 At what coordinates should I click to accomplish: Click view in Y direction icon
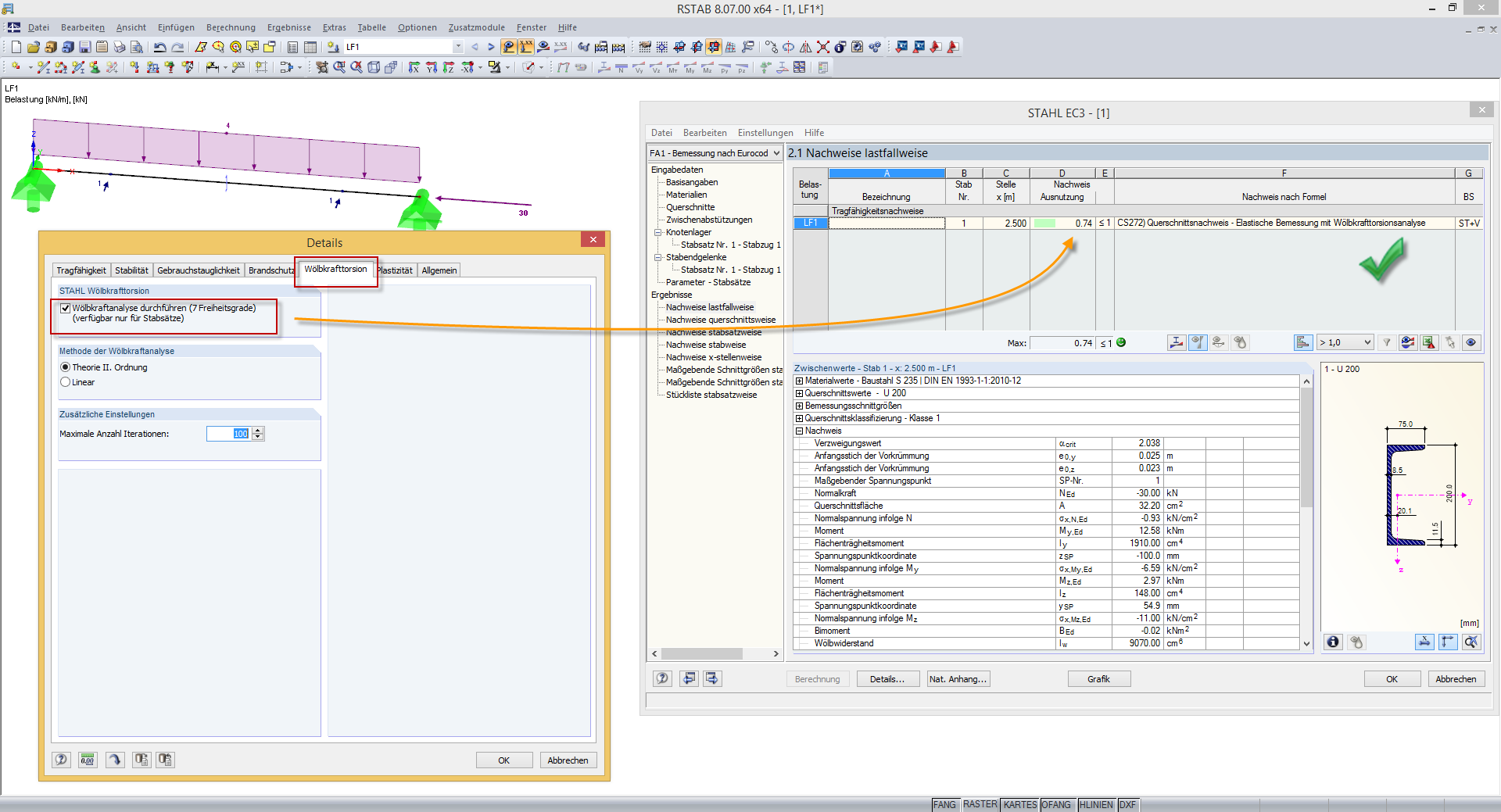pos(432,67)
